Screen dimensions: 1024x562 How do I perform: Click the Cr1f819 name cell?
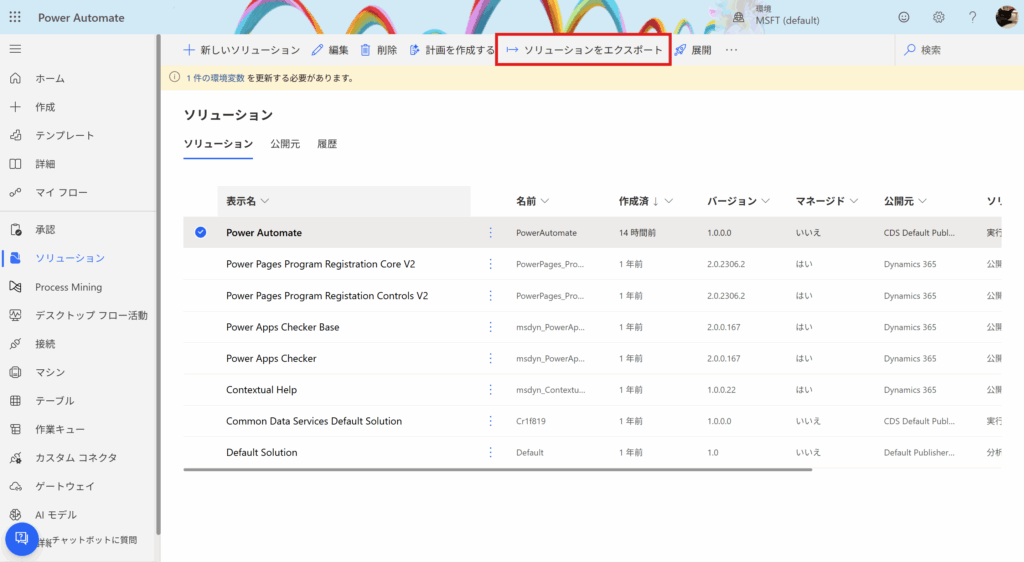coord(530,421)
